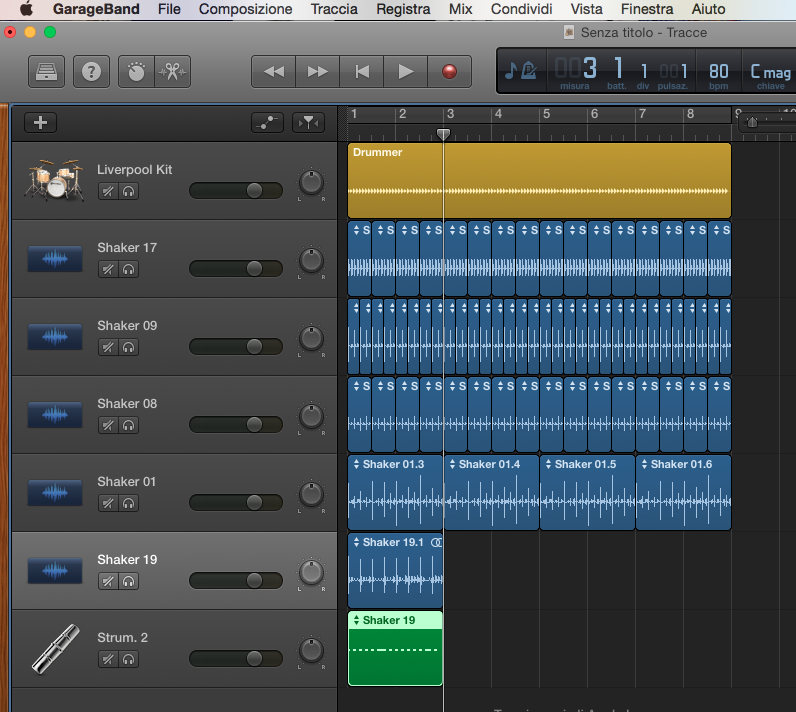
Task: Click the Liverpool Kit pan knob
Action: coord(311,182)
